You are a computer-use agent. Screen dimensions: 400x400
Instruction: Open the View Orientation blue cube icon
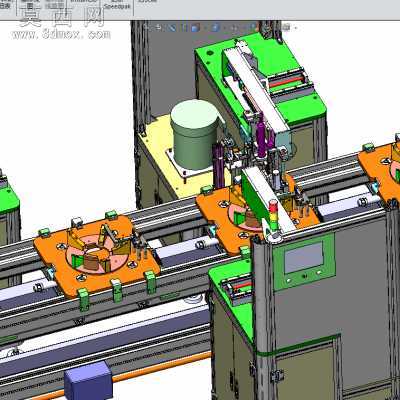(195, 27)
